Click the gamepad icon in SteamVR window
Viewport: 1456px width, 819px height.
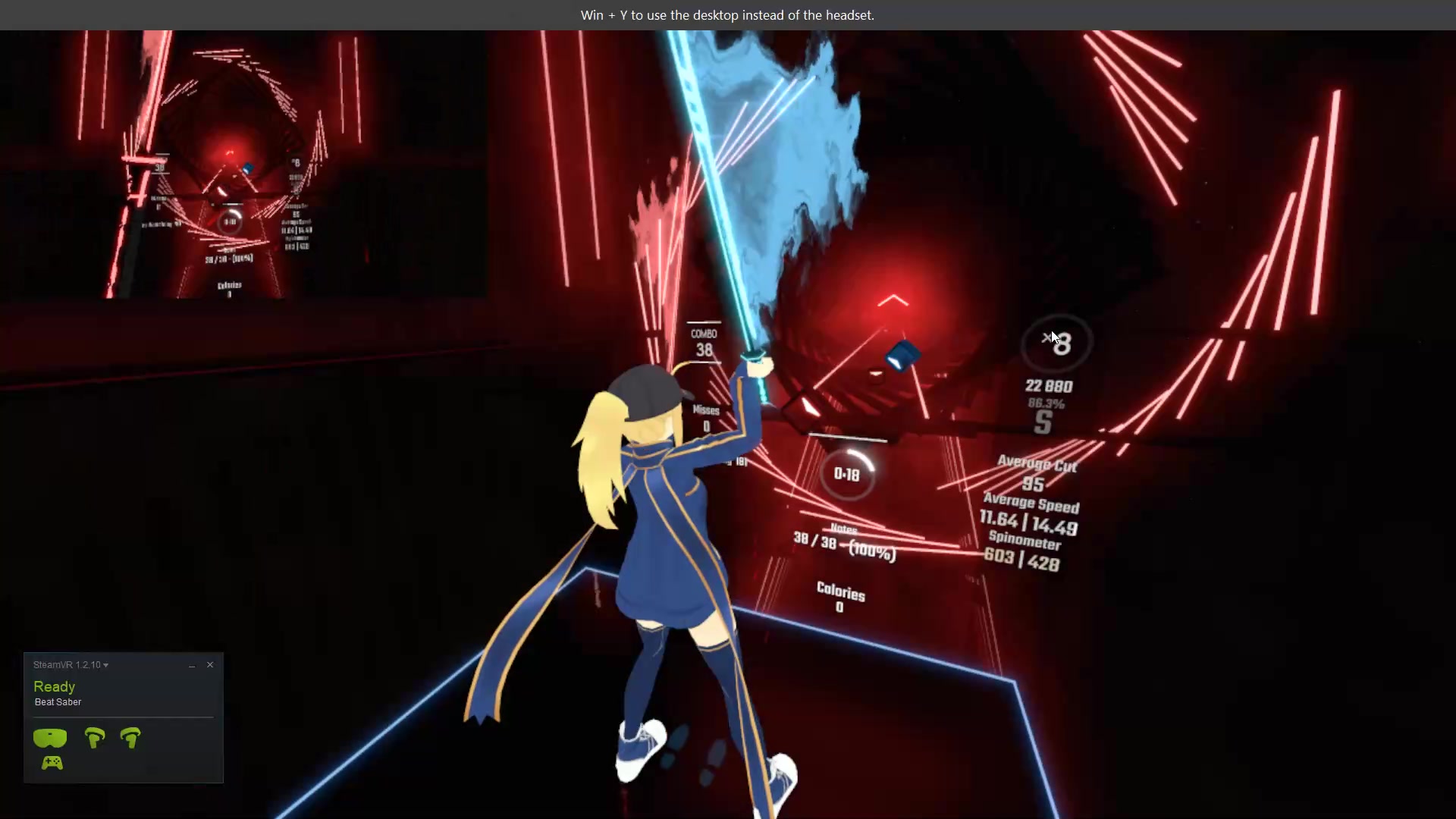[x=52, y=763]
